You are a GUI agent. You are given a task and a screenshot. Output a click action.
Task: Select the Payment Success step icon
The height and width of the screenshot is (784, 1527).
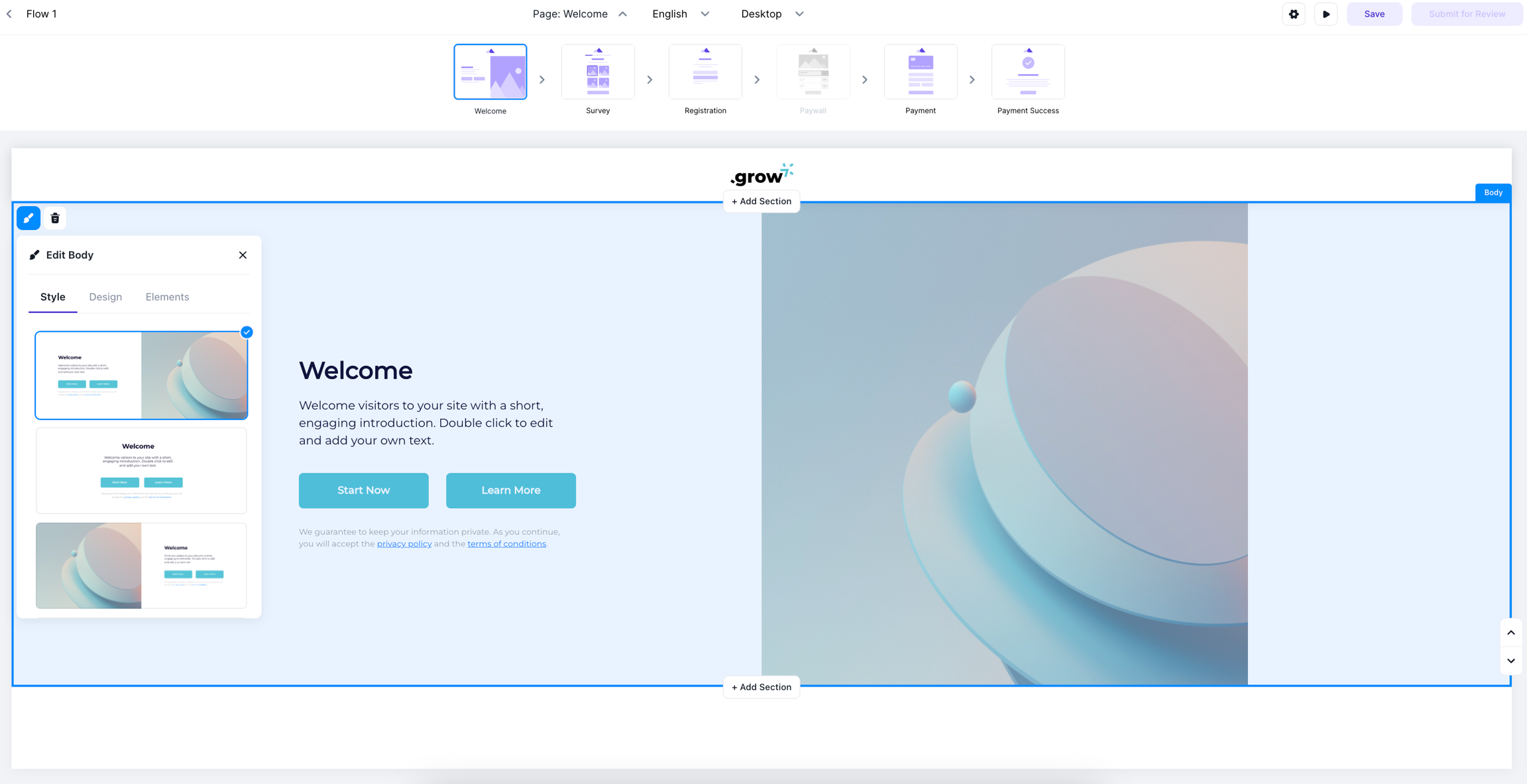[x=1027, y=72]
